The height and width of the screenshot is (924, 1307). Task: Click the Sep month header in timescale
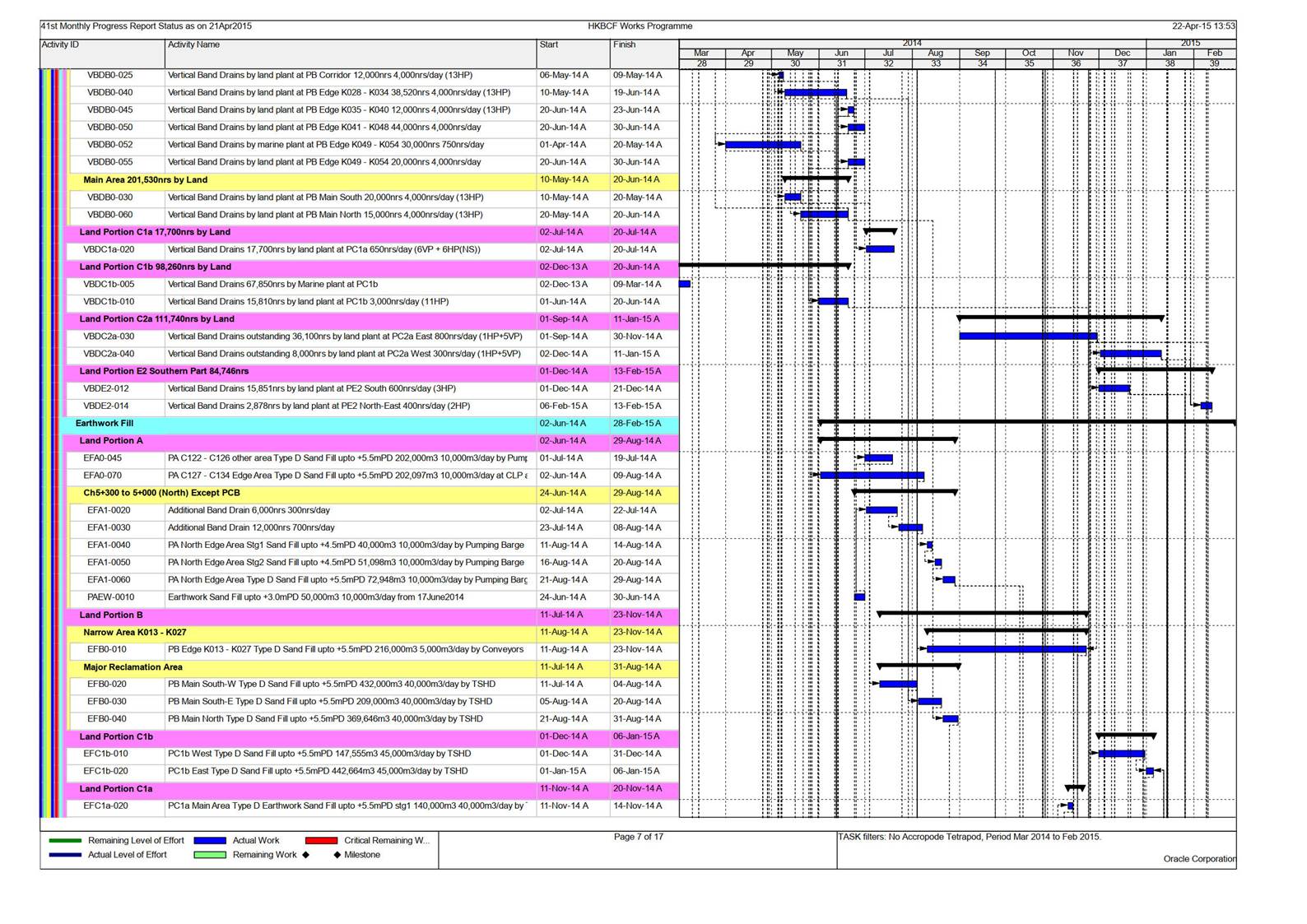[x=982, y=53]
